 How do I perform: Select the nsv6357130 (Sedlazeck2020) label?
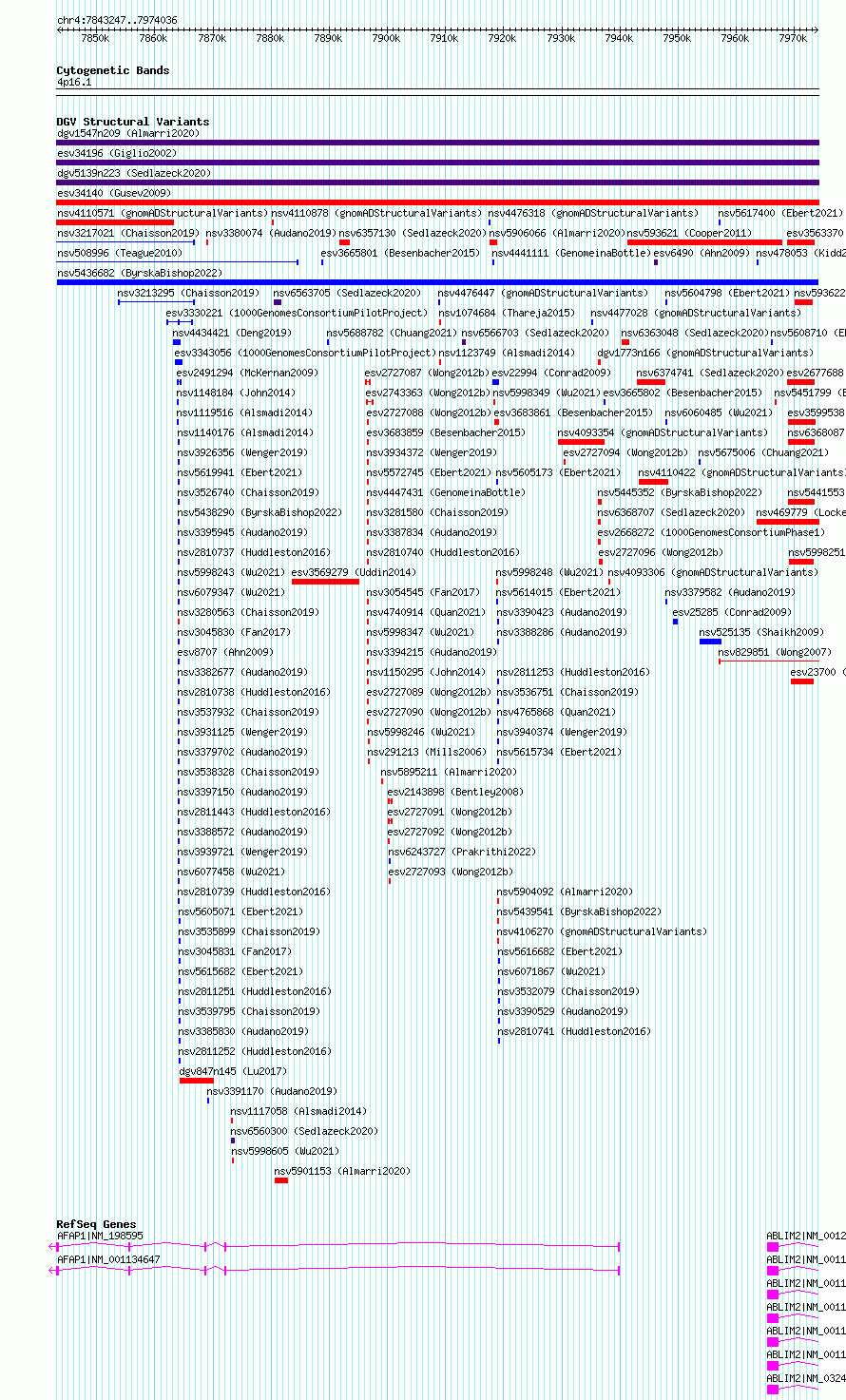pos(413,233)
